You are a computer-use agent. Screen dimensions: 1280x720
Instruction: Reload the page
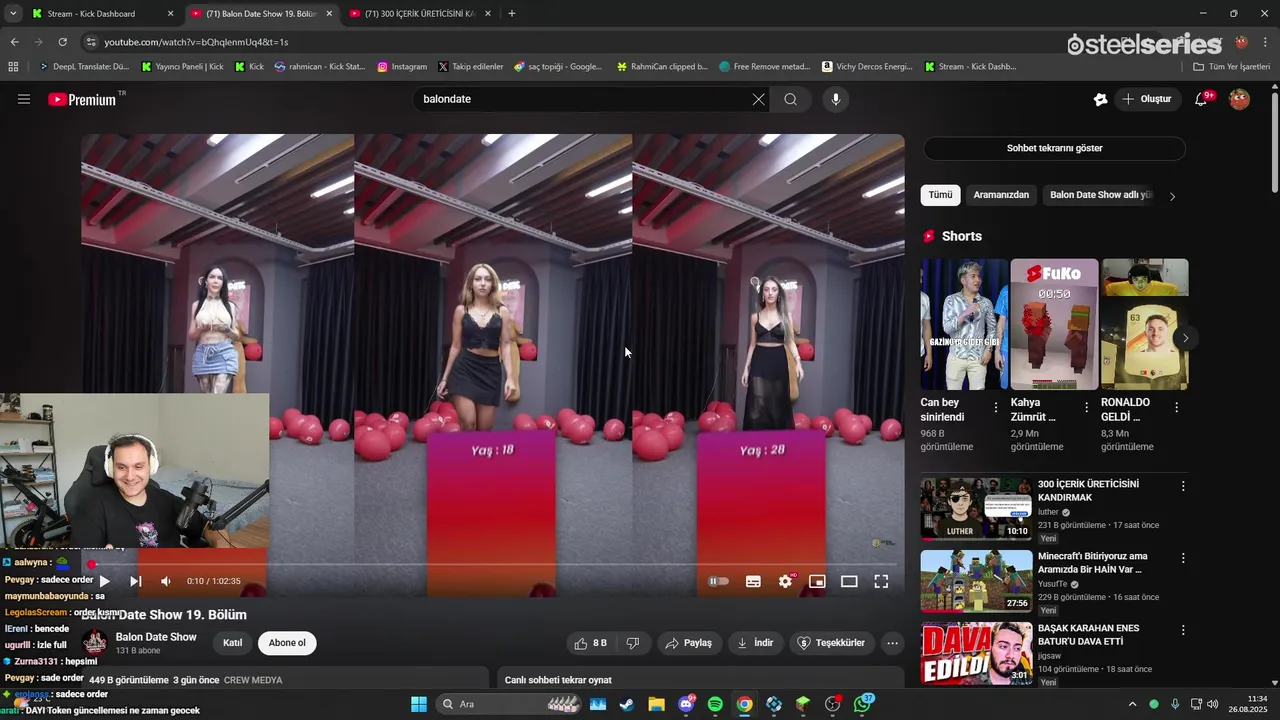click(x=62, y=42)
